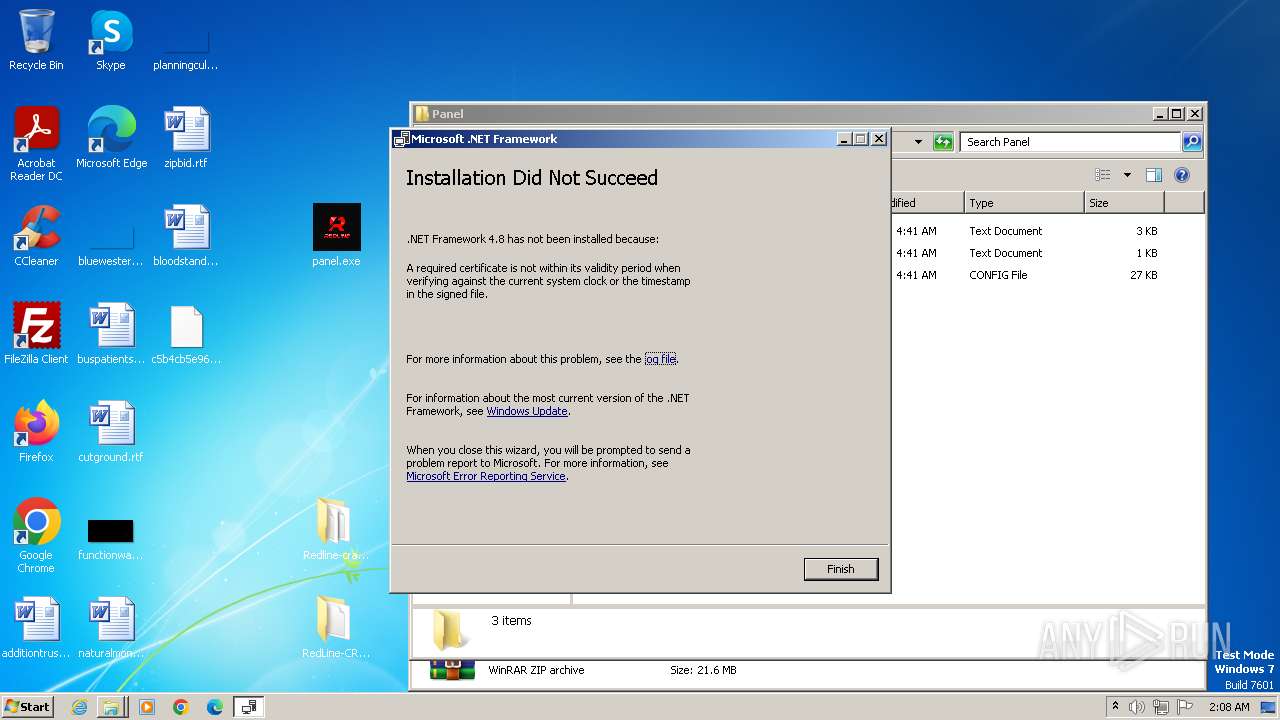1280x720 pixels.
Task: Select the buspatients... document icon
Action: pos(111,333)
